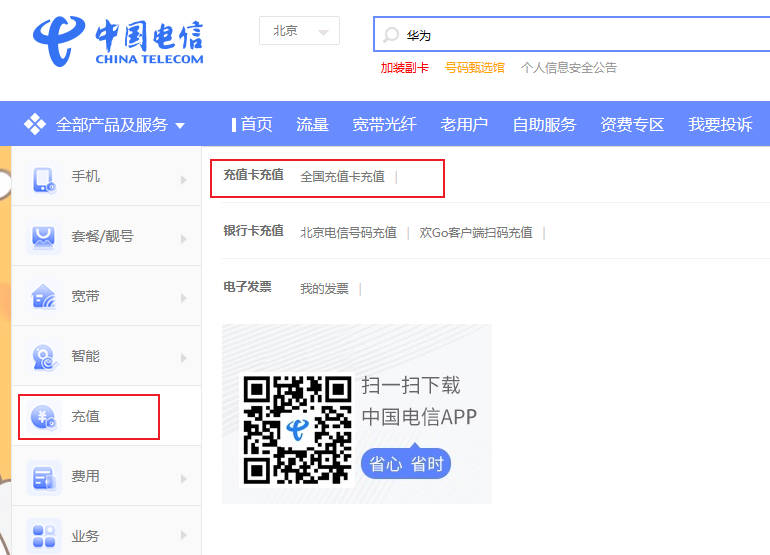Click the 套餐/靓号 envelope icon
Screen dimensions: 770x555
[x=43, y=238]
